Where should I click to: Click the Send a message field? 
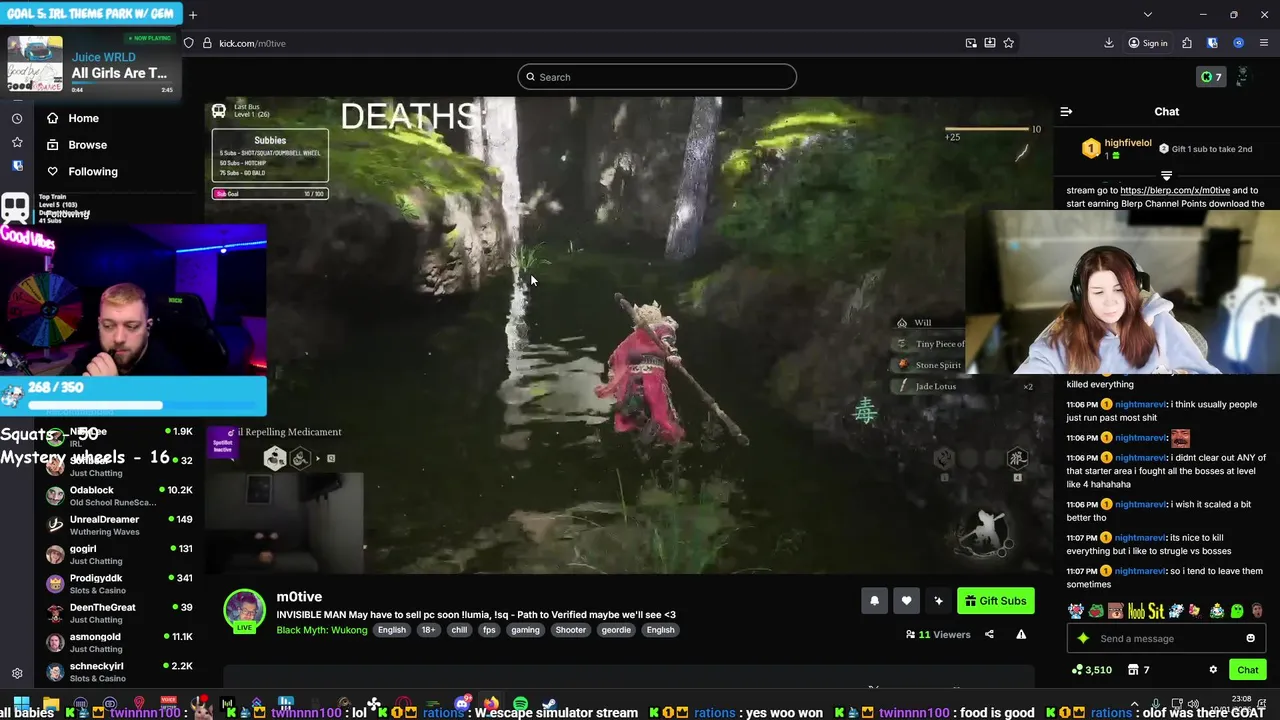[1166, 638]
